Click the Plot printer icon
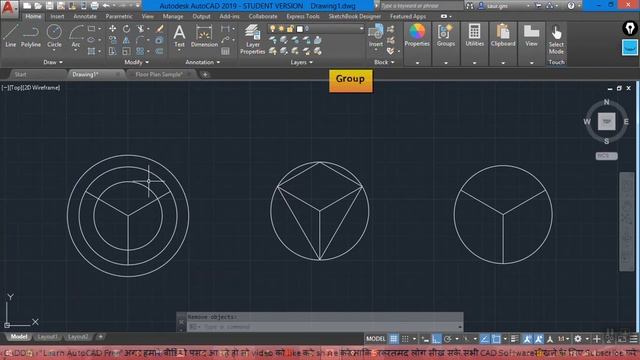The image size is (640, 360). 94,6
